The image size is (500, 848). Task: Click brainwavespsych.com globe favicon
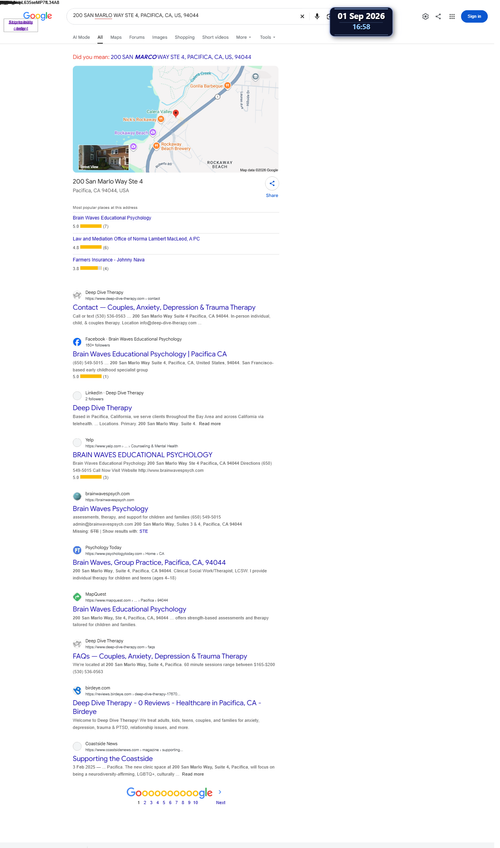77,496
